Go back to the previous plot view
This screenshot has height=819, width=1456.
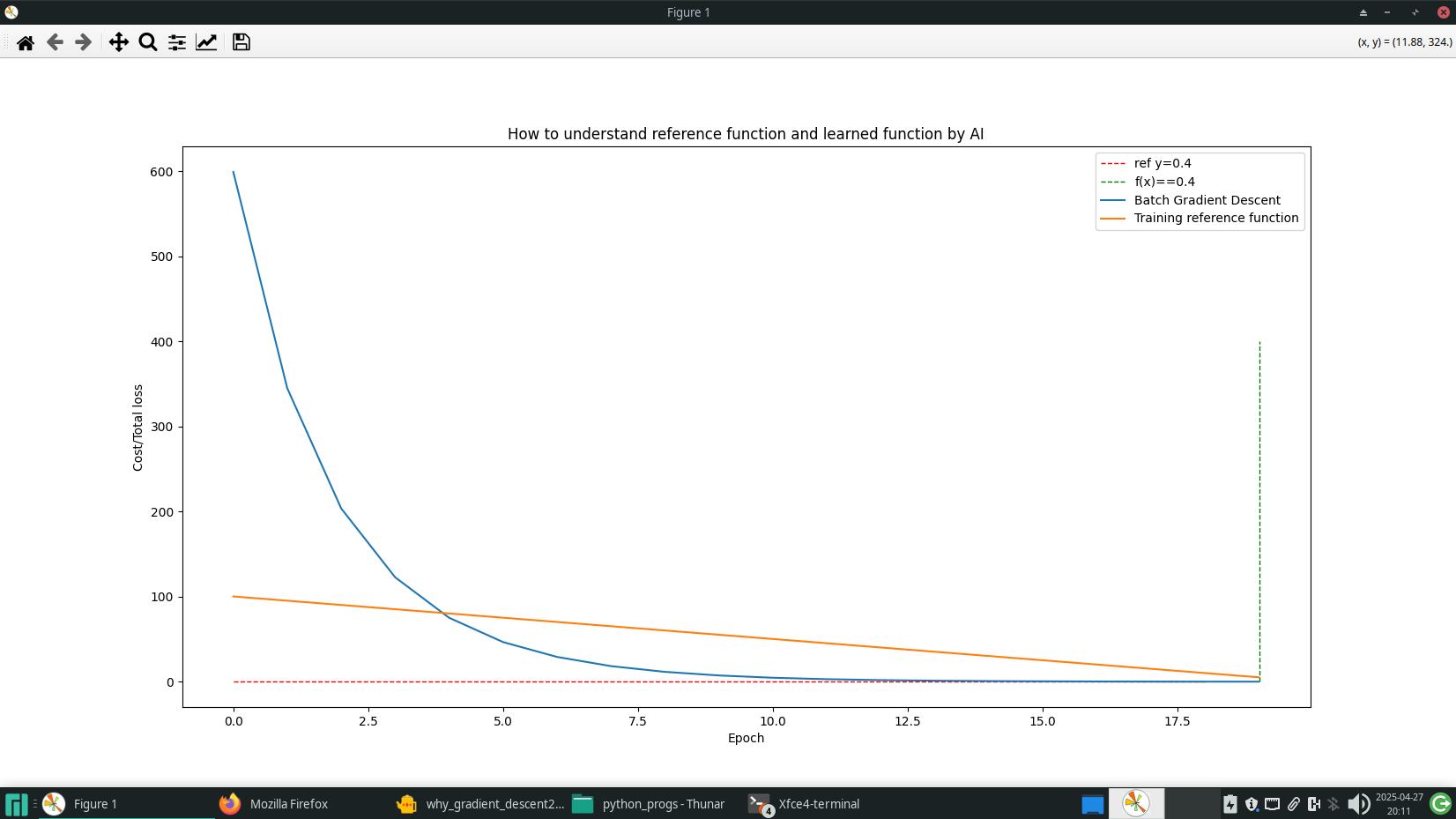tap(55, 42)
